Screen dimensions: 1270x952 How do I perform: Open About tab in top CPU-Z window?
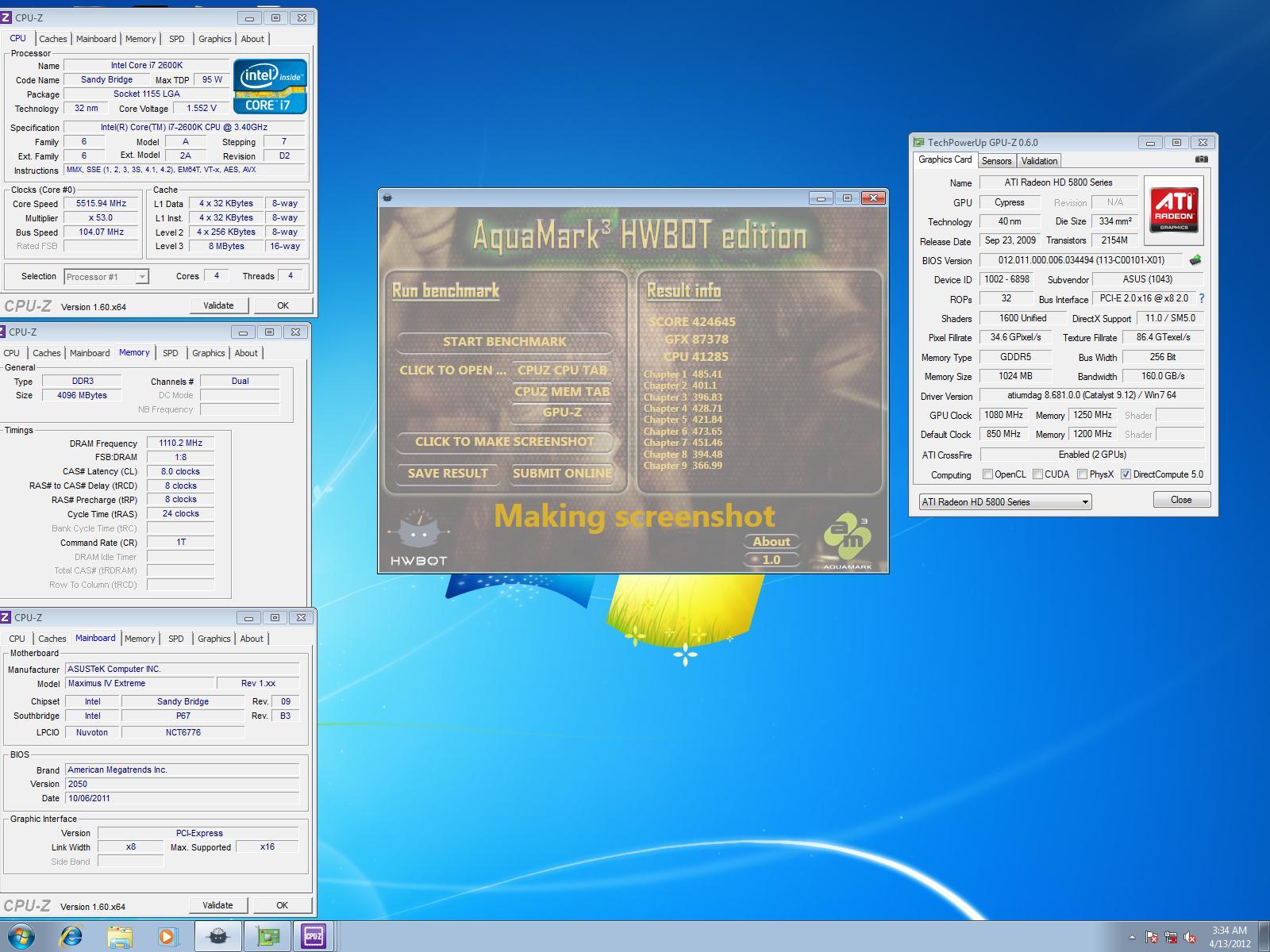click(252, 39)
